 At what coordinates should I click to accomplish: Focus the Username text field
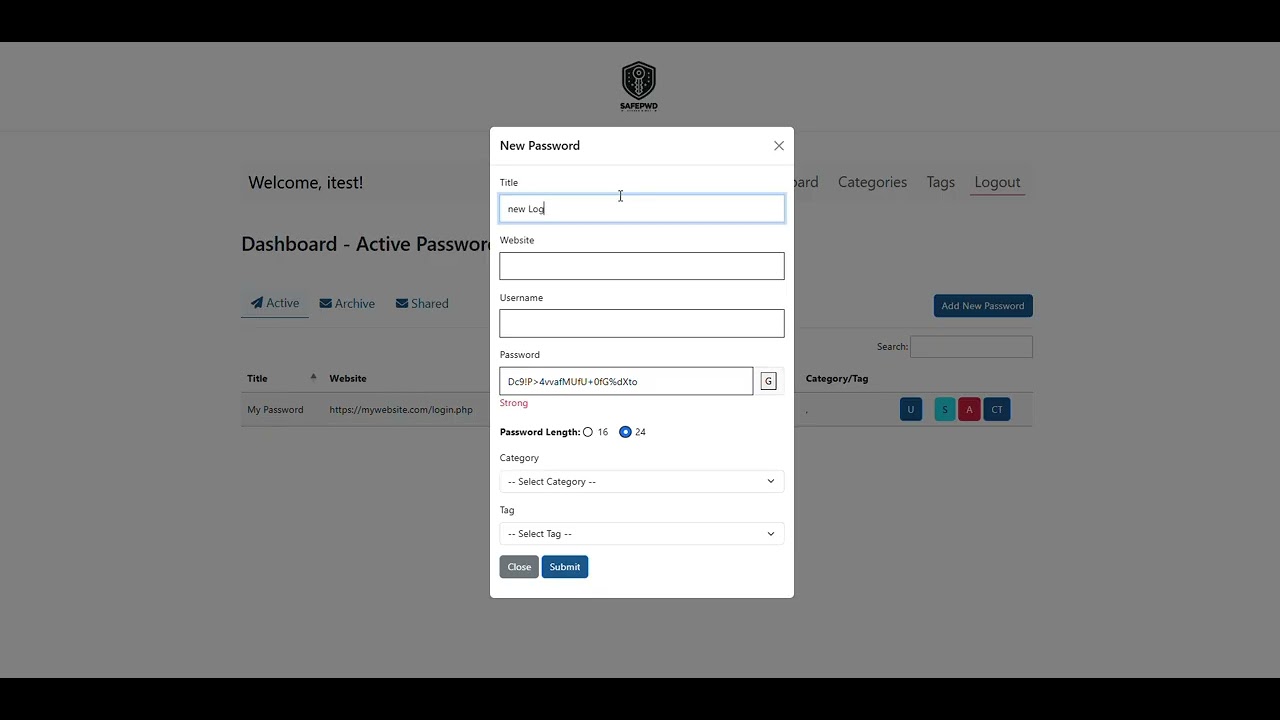(x=641, y=323)
